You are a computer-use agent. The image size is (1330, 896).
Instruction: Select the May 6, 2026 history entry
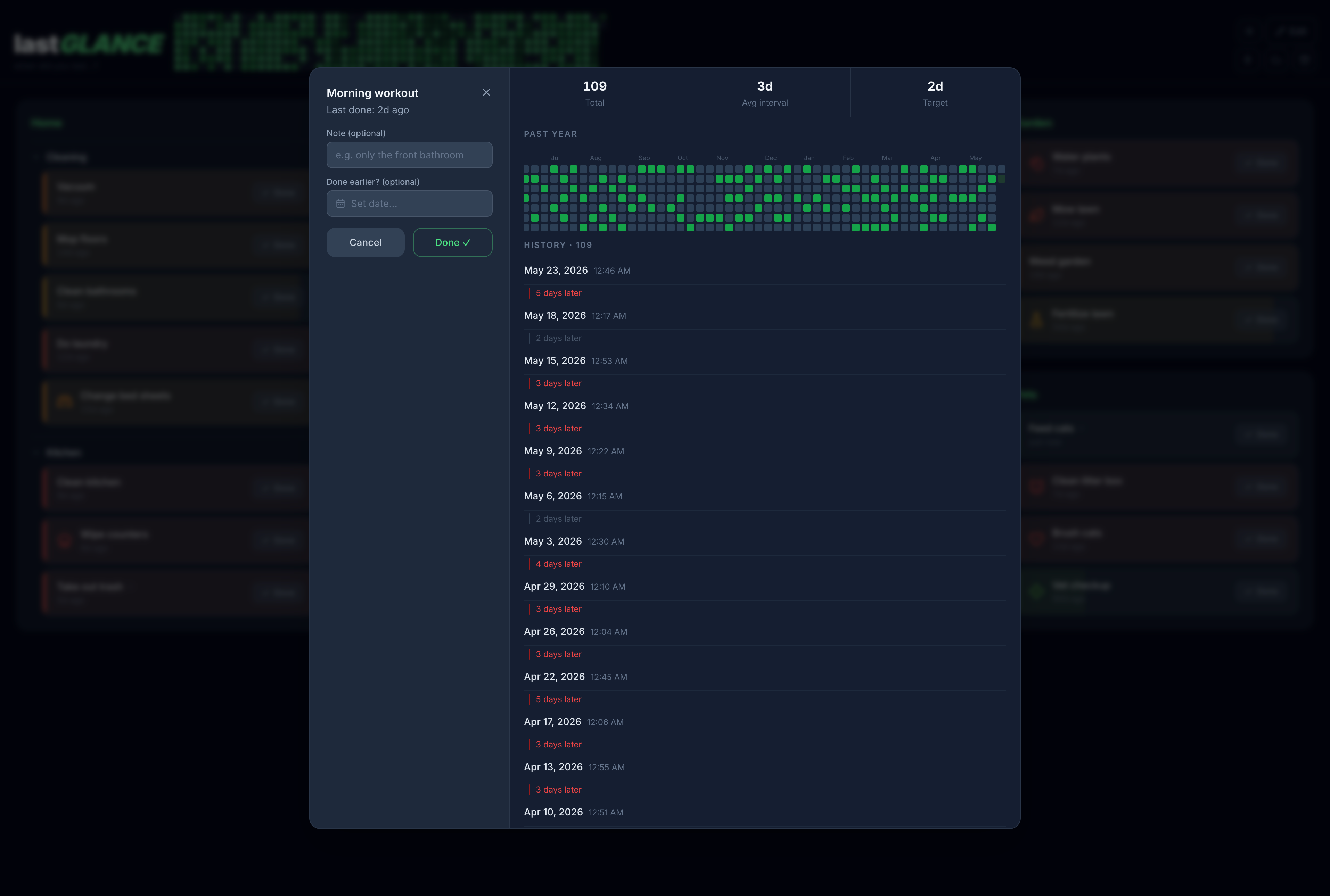[765, 496]
